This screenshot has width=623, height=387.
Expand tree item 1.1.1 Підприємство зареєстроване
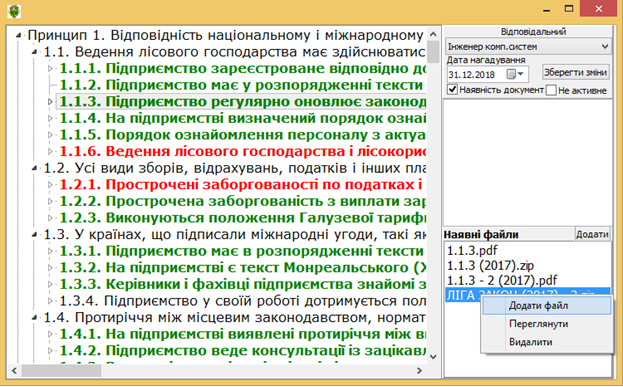[50, 68]
